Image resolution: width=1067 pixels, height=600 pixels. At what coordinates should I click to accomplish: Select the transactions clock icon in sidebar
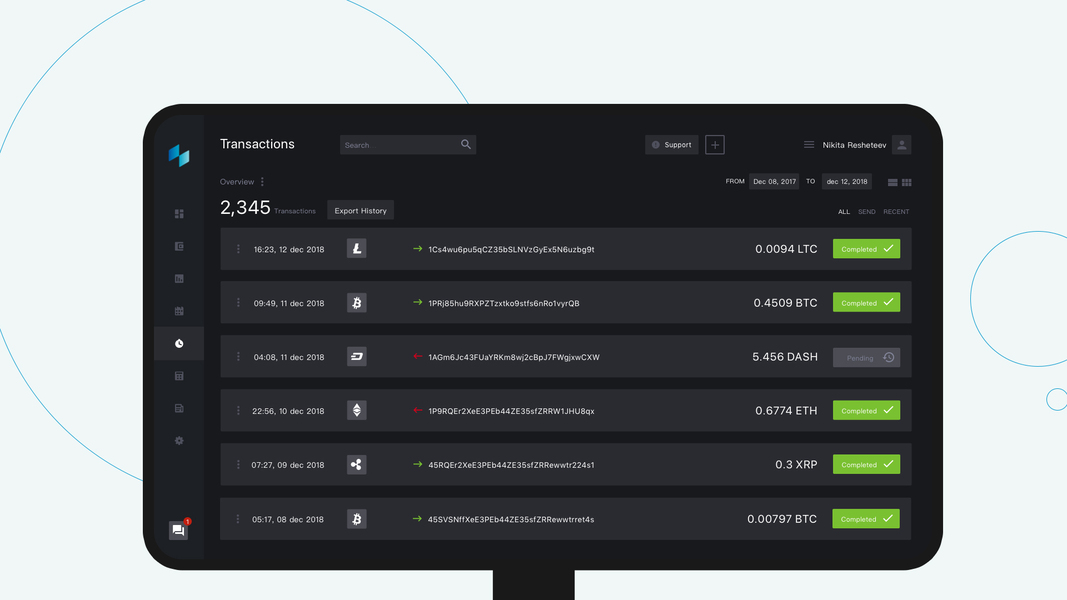point(179,344)
